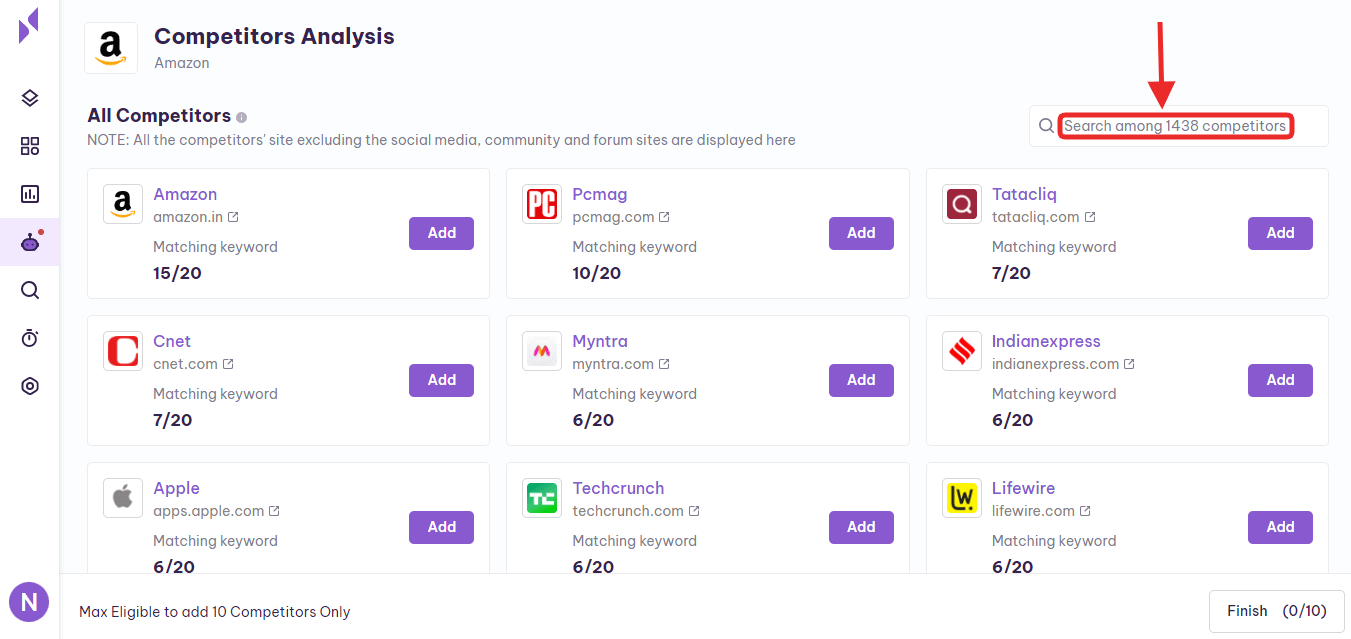Viewport: 1351px width, 639px height.
Task: Click the info icon next to All Competitors
Action: (x=242, y=117)
